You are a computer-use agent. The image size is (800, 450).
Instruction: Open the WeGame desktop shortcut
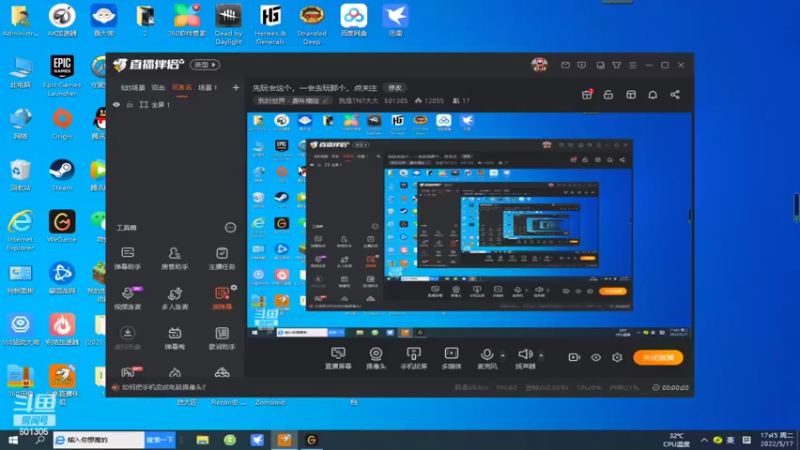tap(62, 226)
